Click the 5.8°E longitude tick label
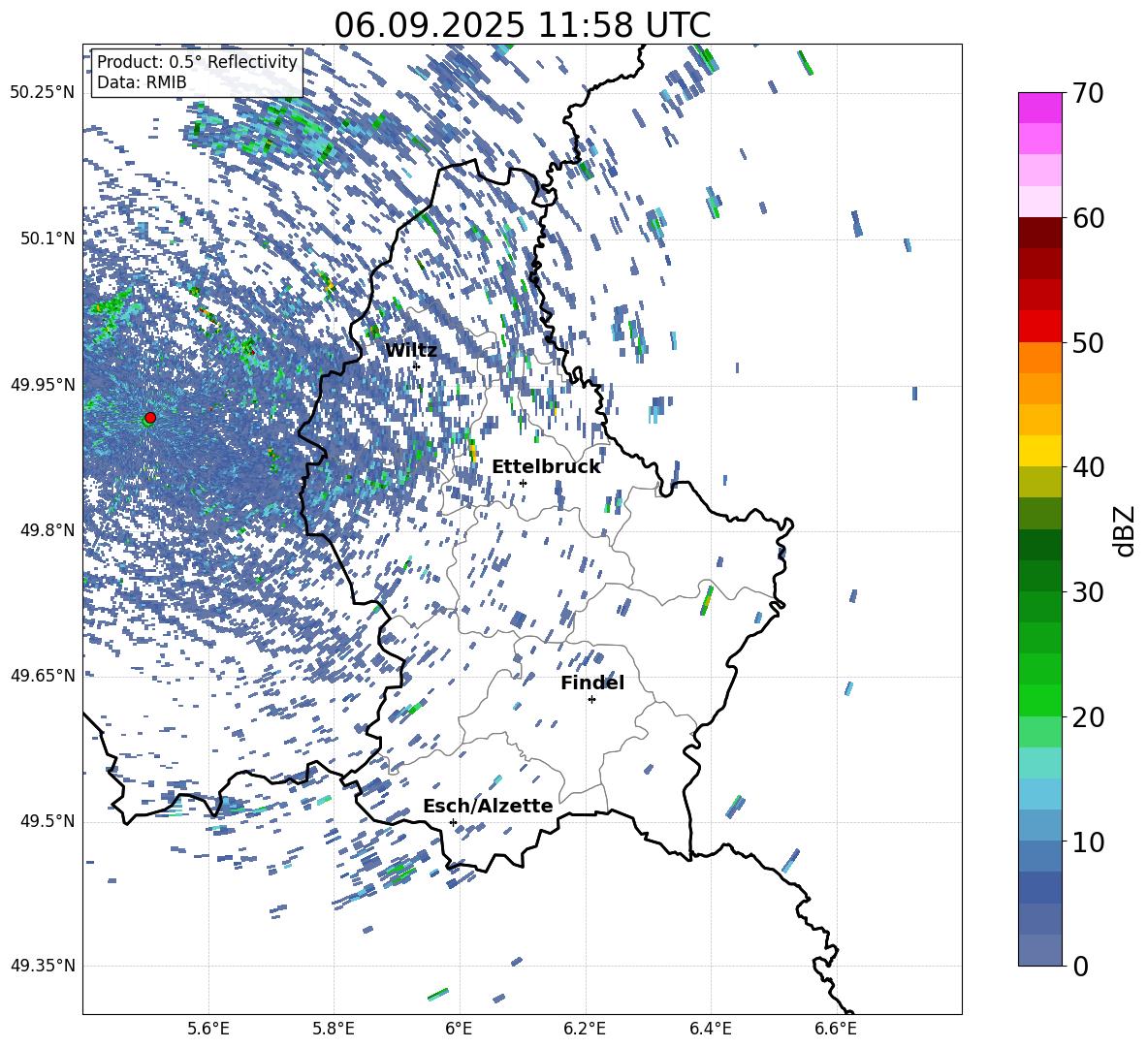This screenshot has width=1148, height=1048. (334, 1029)
